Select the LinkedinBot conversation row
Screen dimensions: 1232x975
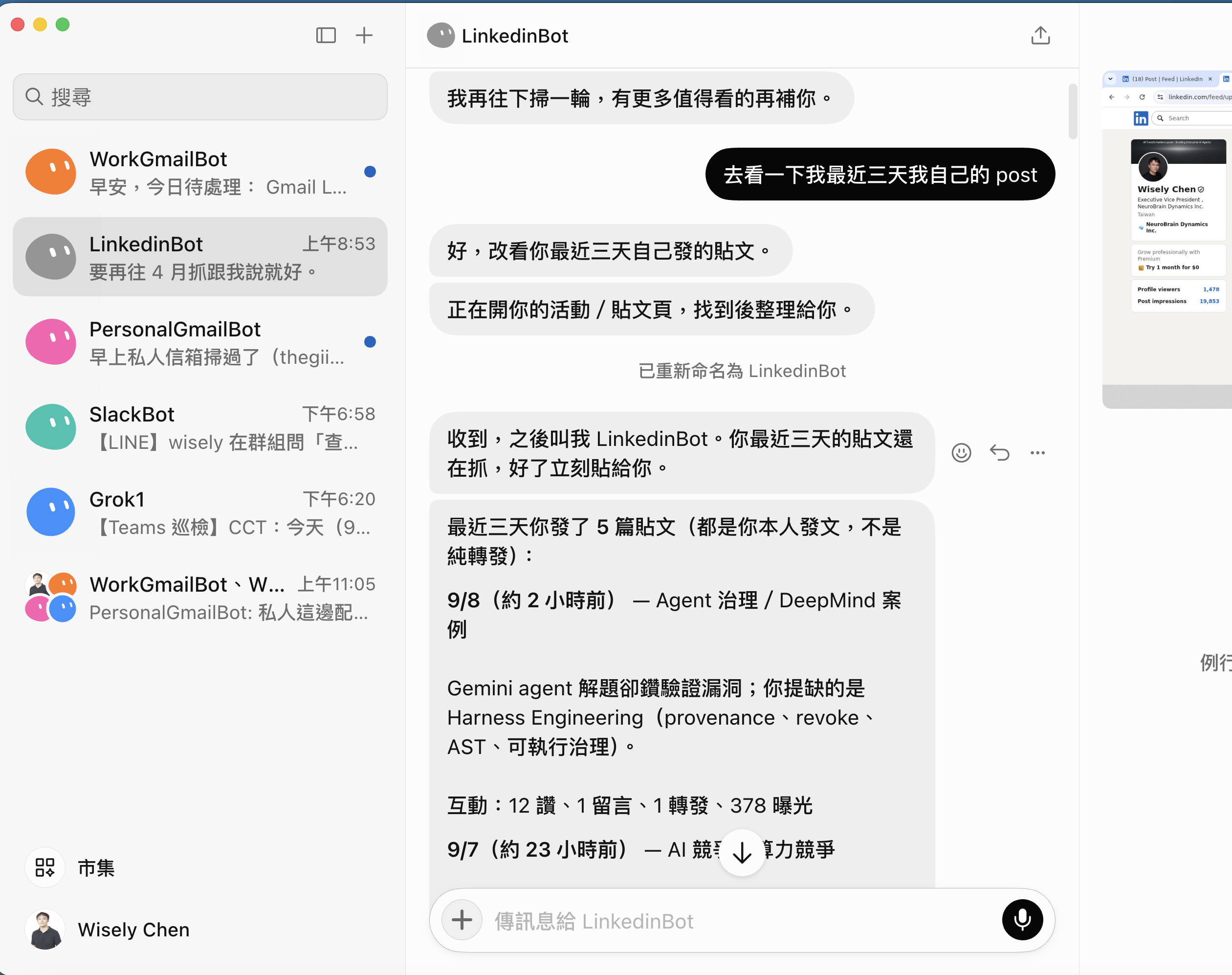click(200, 257)
